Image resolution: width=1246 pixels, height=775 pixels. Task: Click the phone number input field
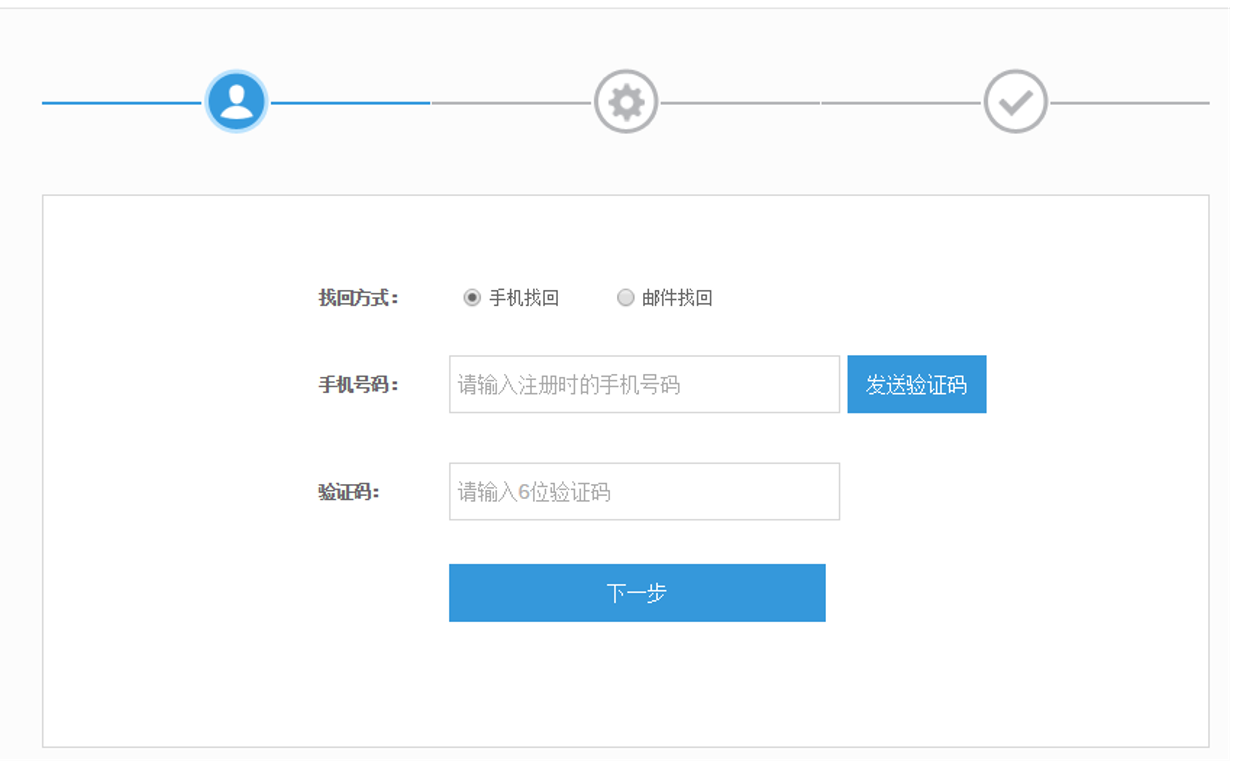point(644,384)
